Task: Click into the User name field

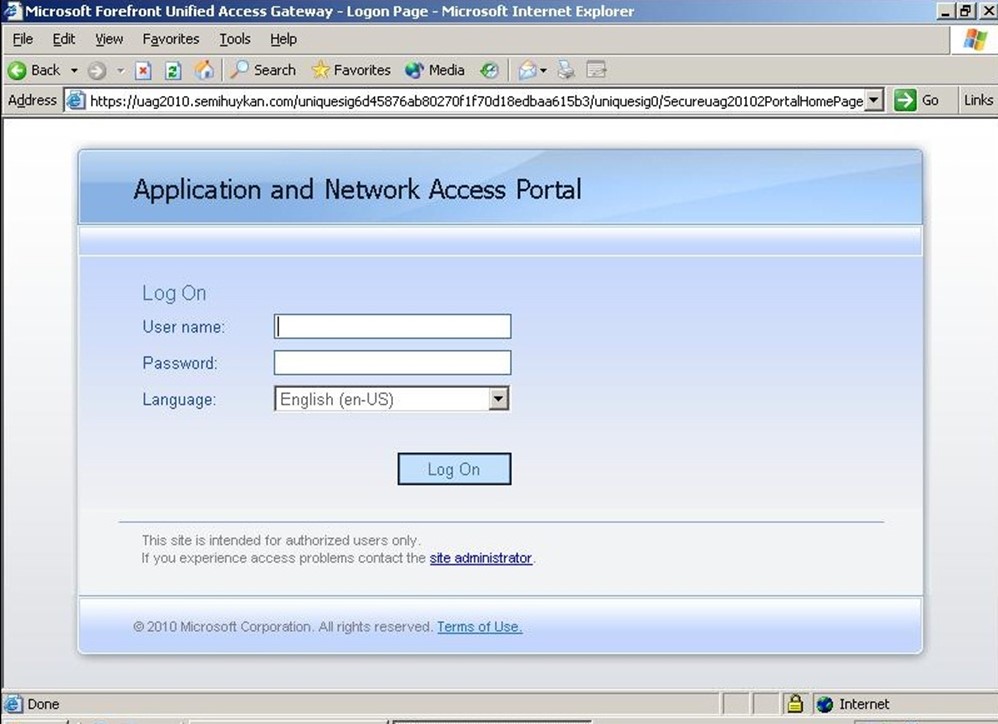Action: tap(392, 326)
